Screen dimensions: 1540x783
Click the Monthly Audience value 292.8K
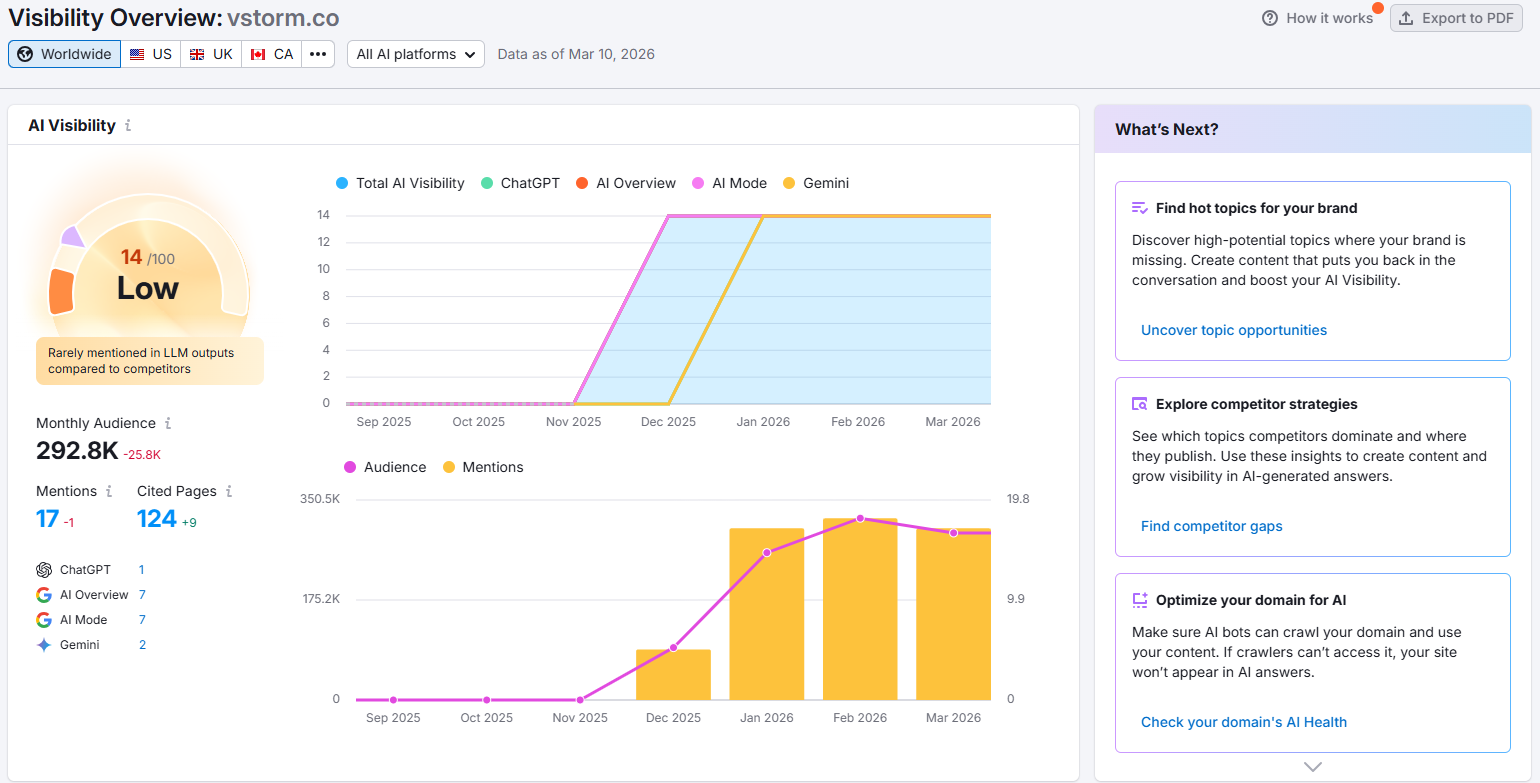pyautogui.click(x=77, y=451)
